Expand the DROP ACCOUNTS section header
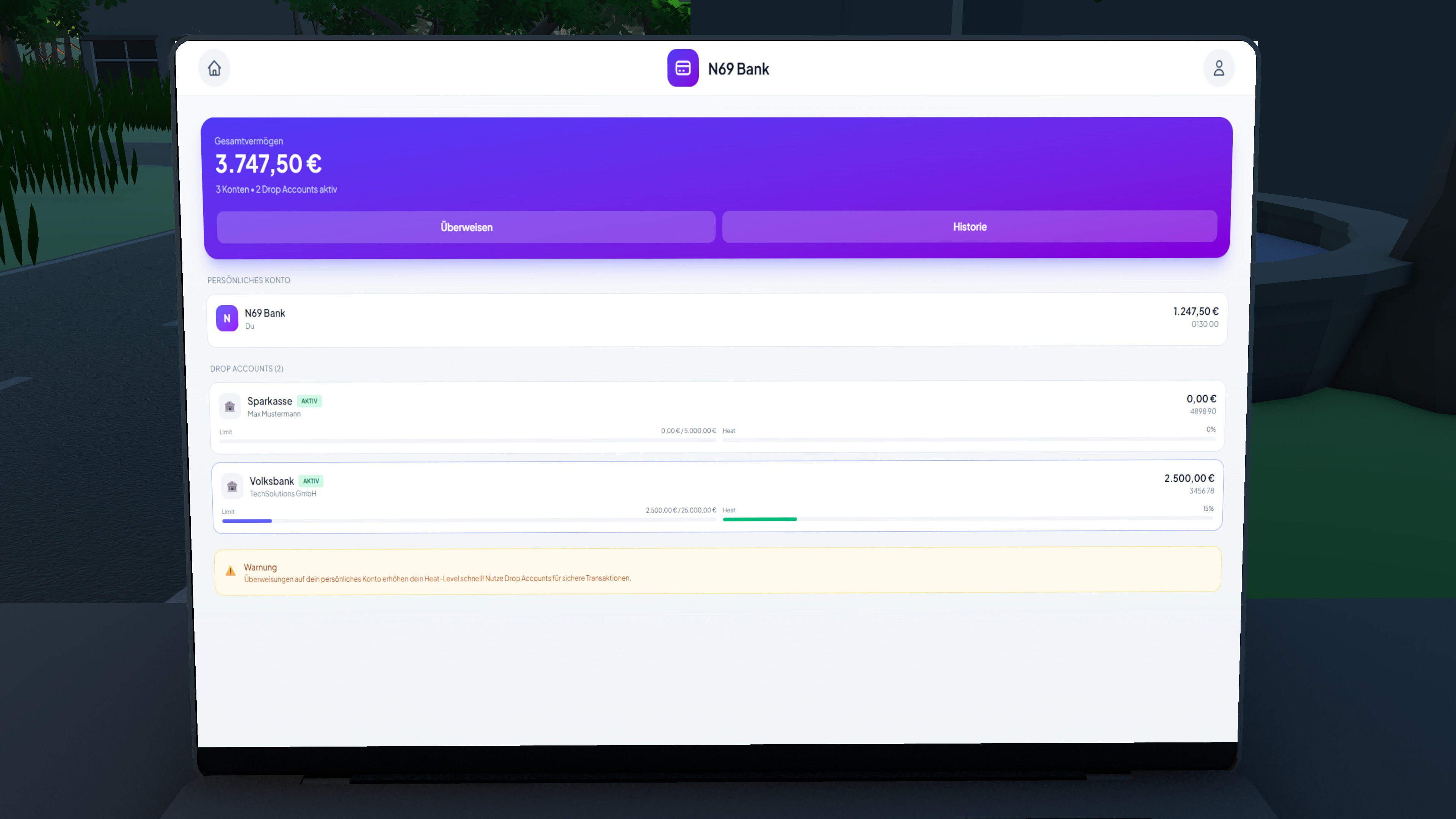 coord(246,368)
